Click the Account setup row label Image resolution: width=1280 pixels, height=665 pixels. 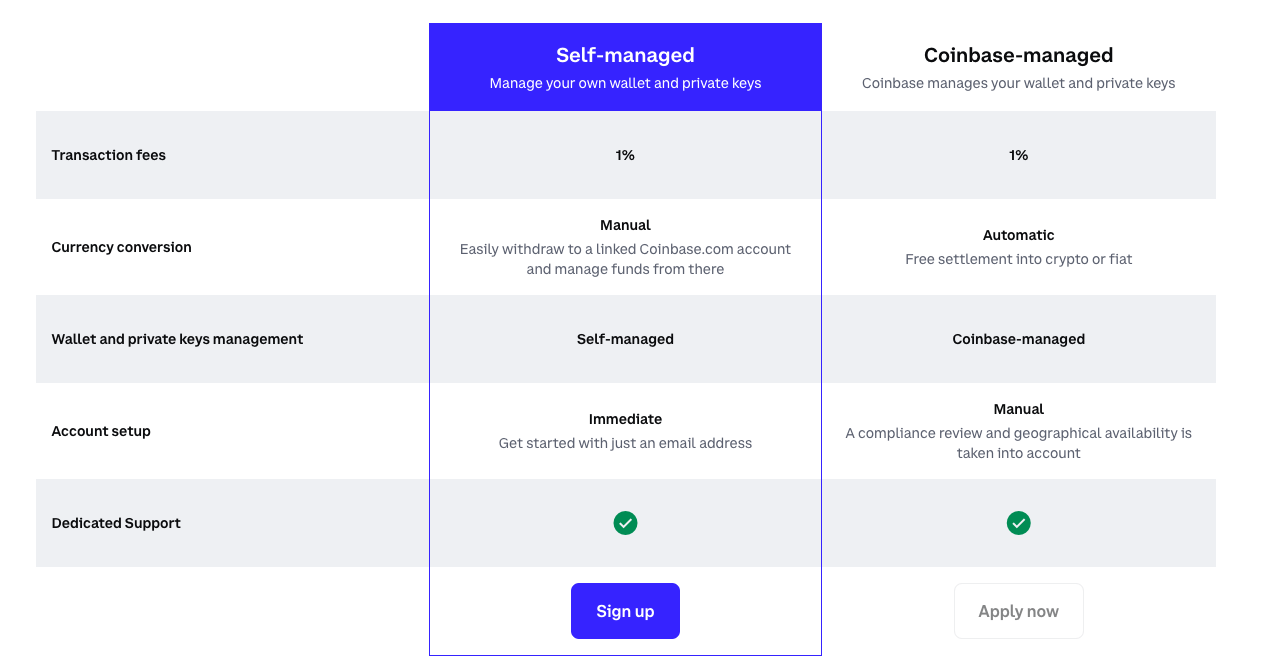[101, 431]
